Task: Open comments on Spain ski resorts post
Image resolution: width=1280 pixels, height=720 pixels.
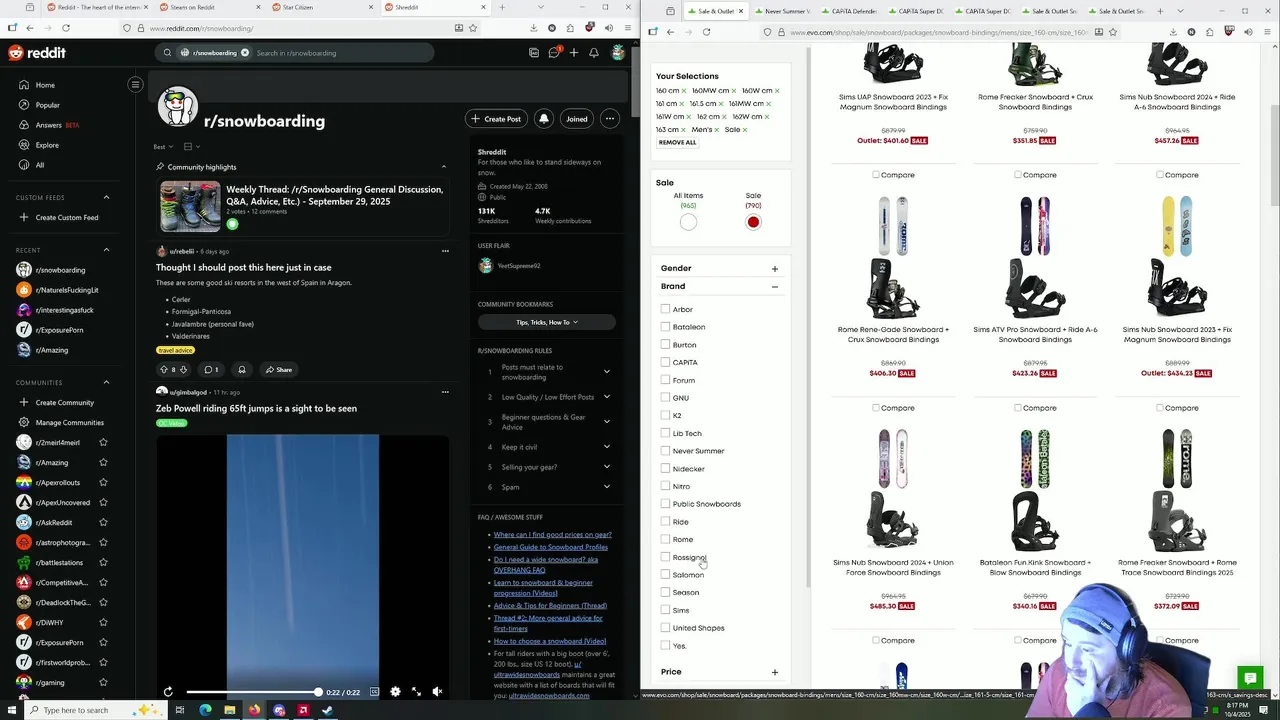Action: [211, 370]
